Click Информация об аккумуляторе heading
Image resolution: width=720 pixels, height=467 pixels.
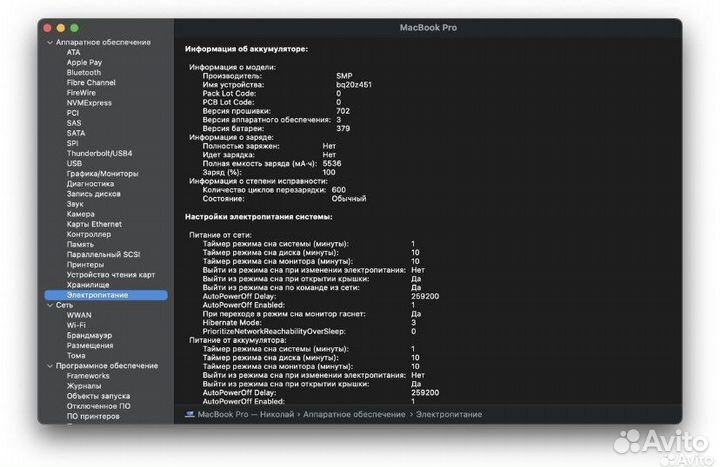pos(246,49)
